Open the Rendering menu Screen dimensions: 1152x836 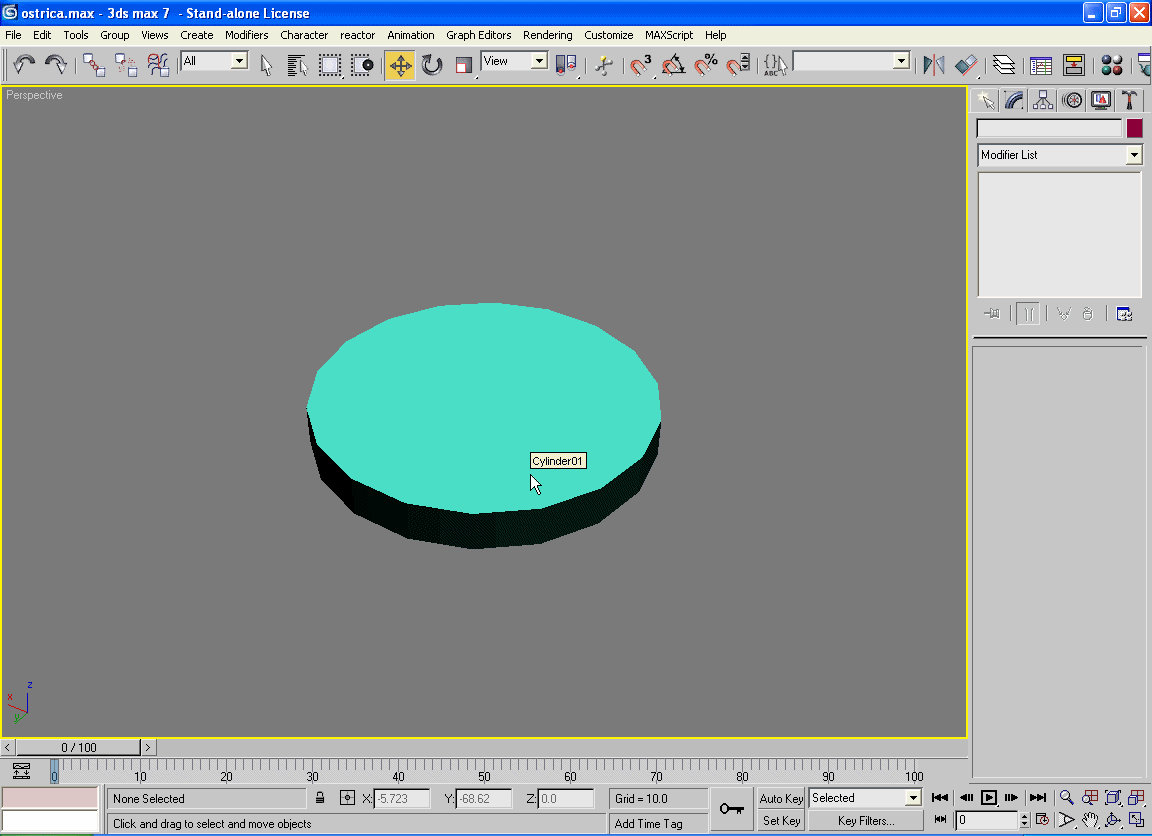pyautogui.click(x=547, y=35)
